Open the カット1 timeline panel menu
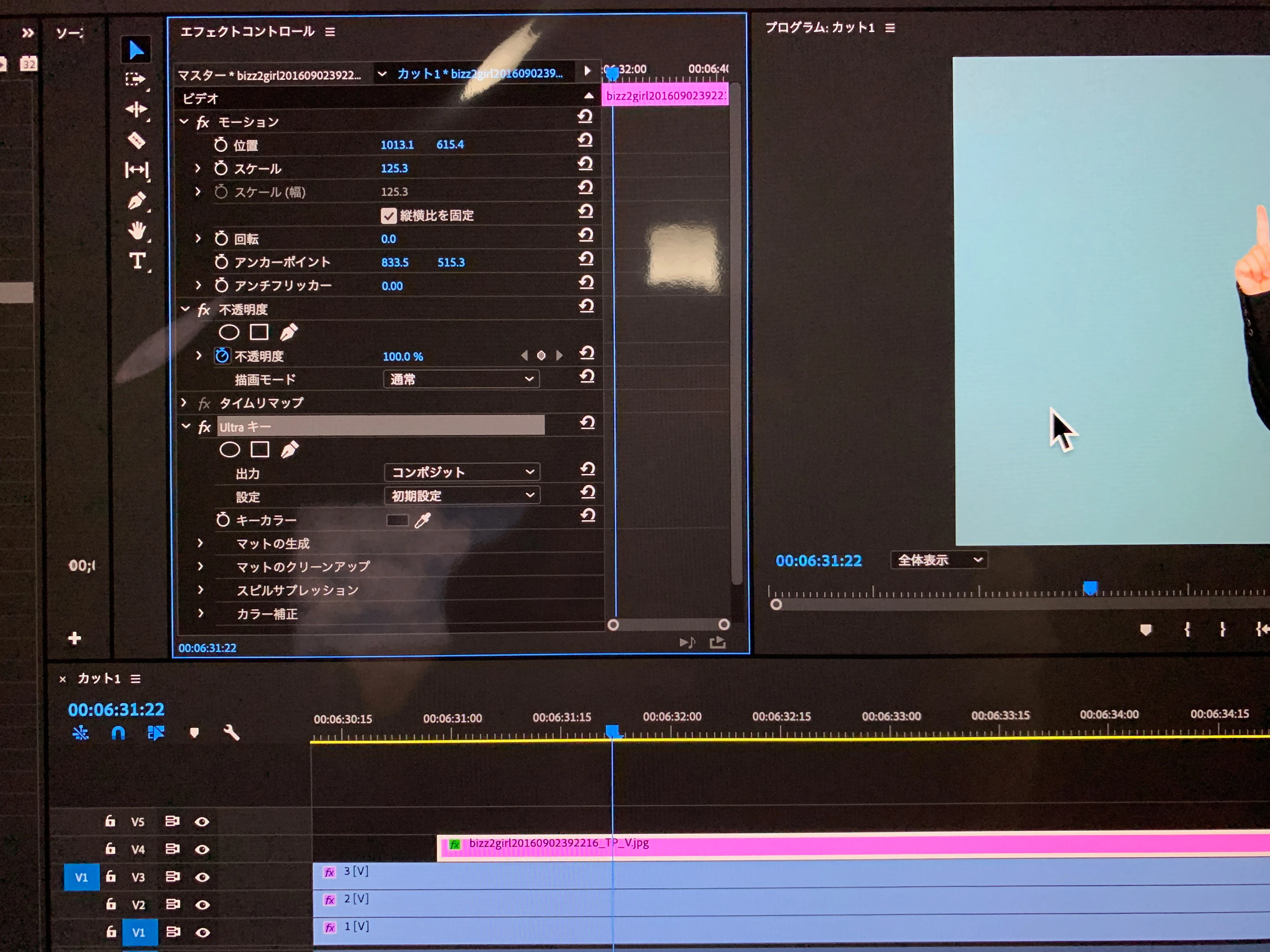Screen dimensions: 1270x952 (135, 679)
